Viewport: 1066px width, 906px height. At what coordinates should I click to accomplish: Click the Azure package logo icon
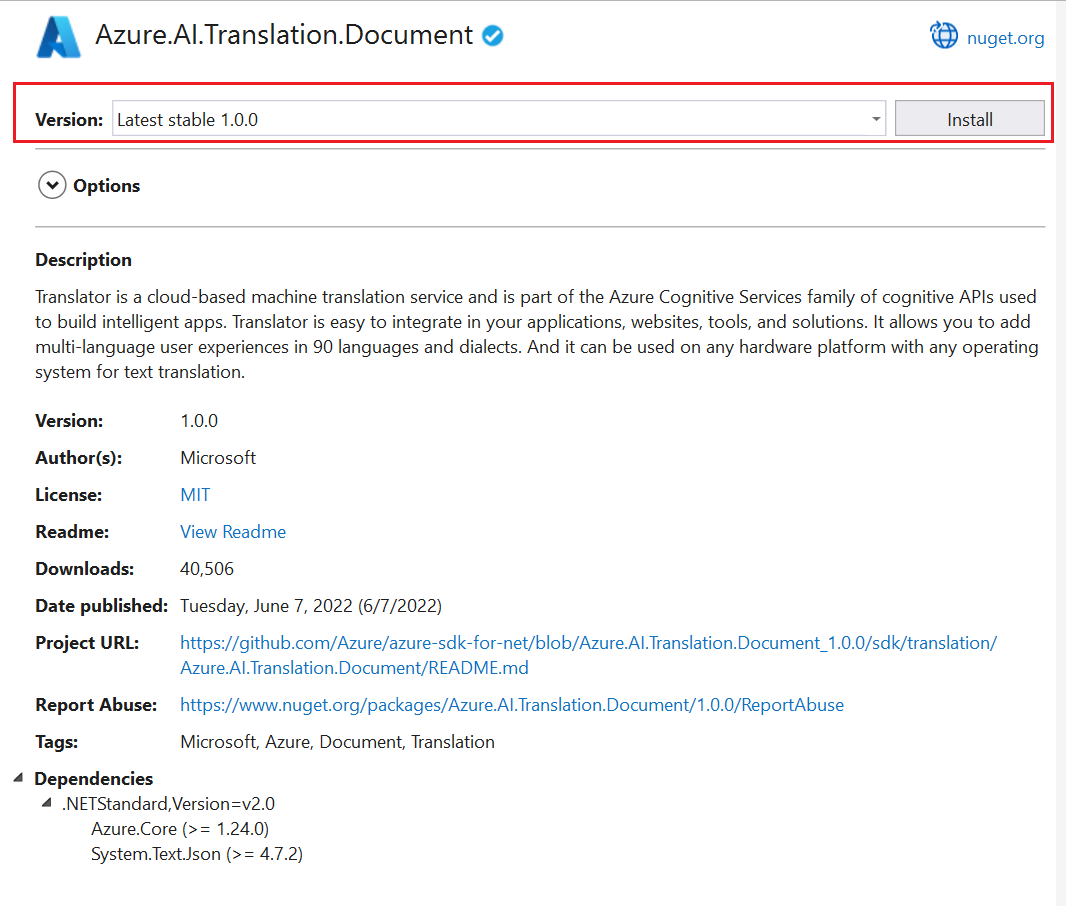57,35
